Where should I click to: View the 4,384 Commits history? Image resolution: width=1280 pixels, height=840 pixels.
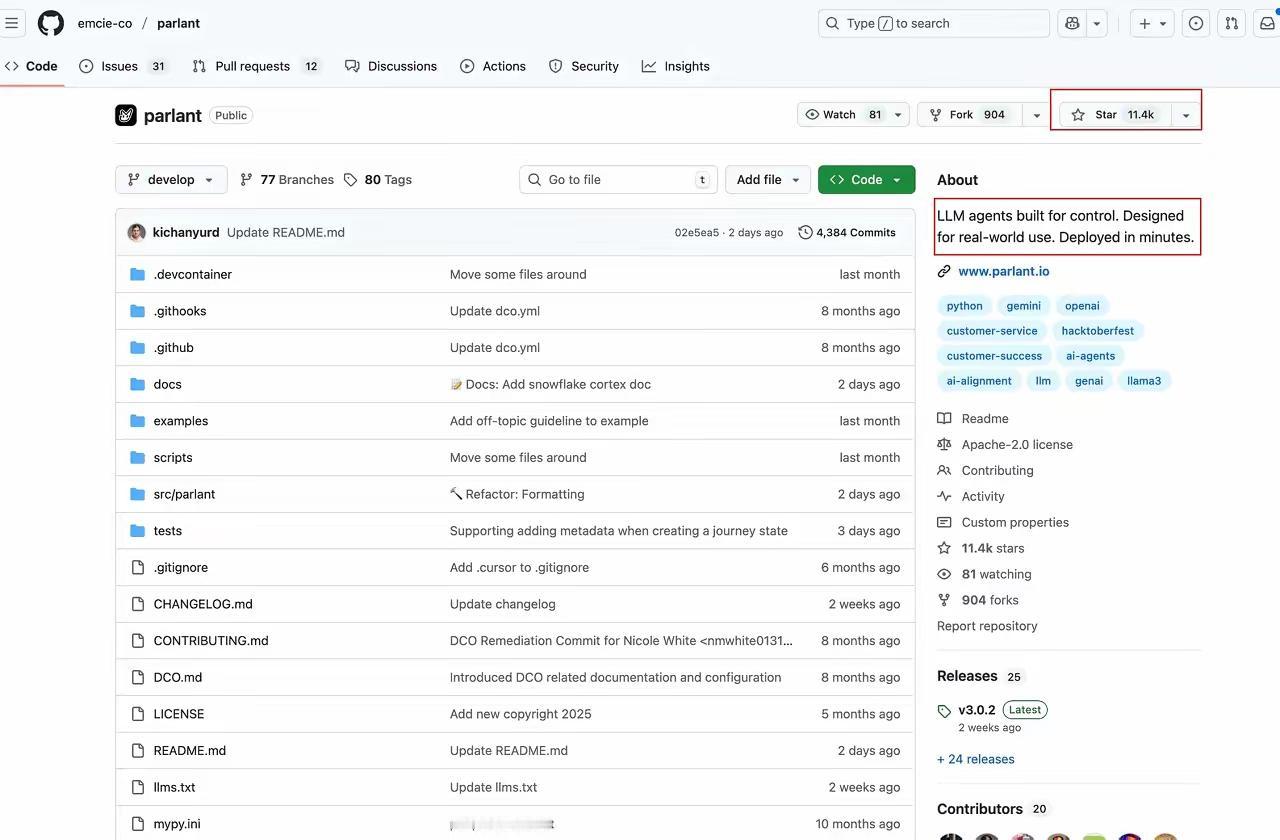pyautogui.click(x=847, y=232)
